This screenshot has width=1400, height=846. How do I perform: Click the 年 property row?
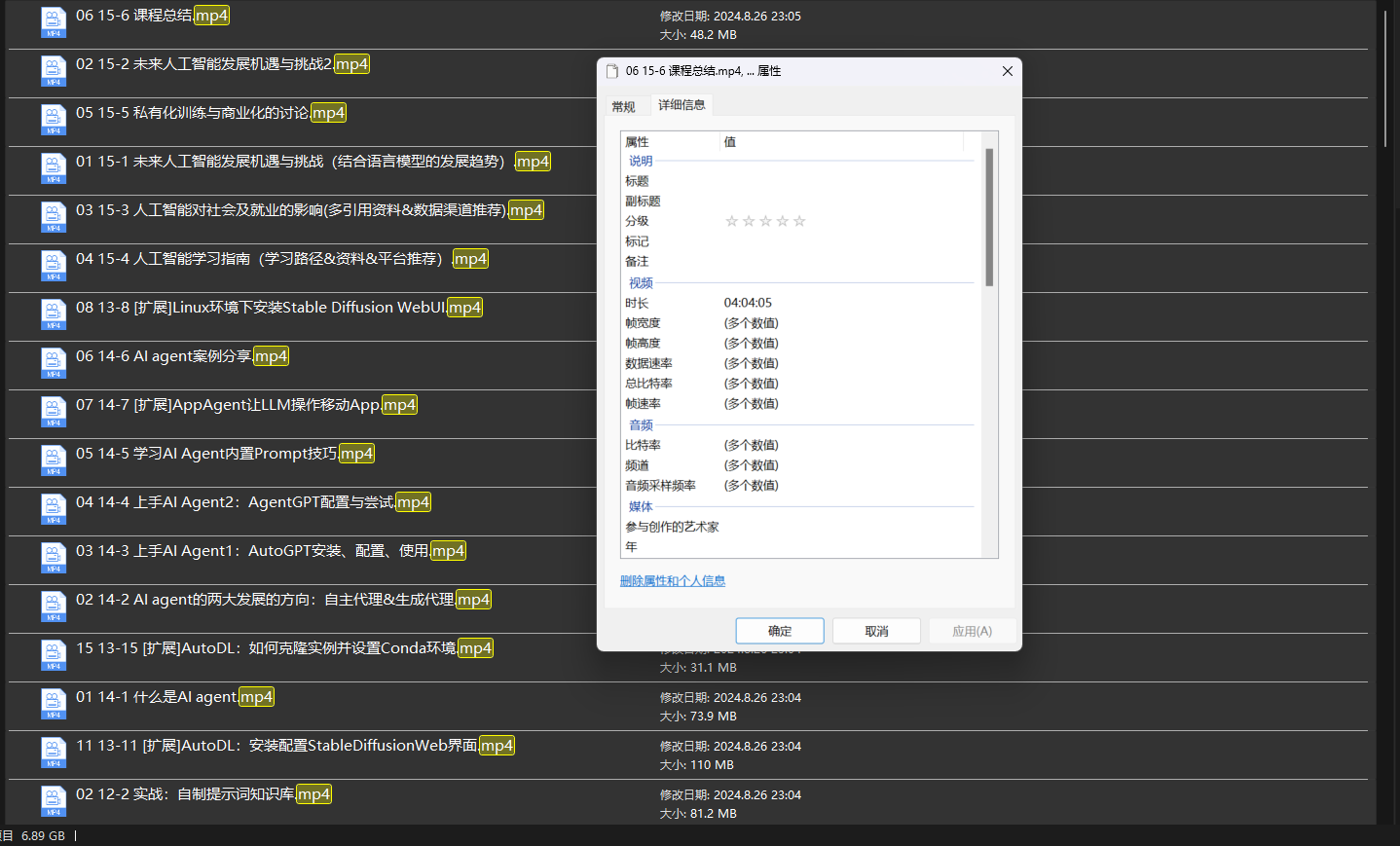point(799,547)
